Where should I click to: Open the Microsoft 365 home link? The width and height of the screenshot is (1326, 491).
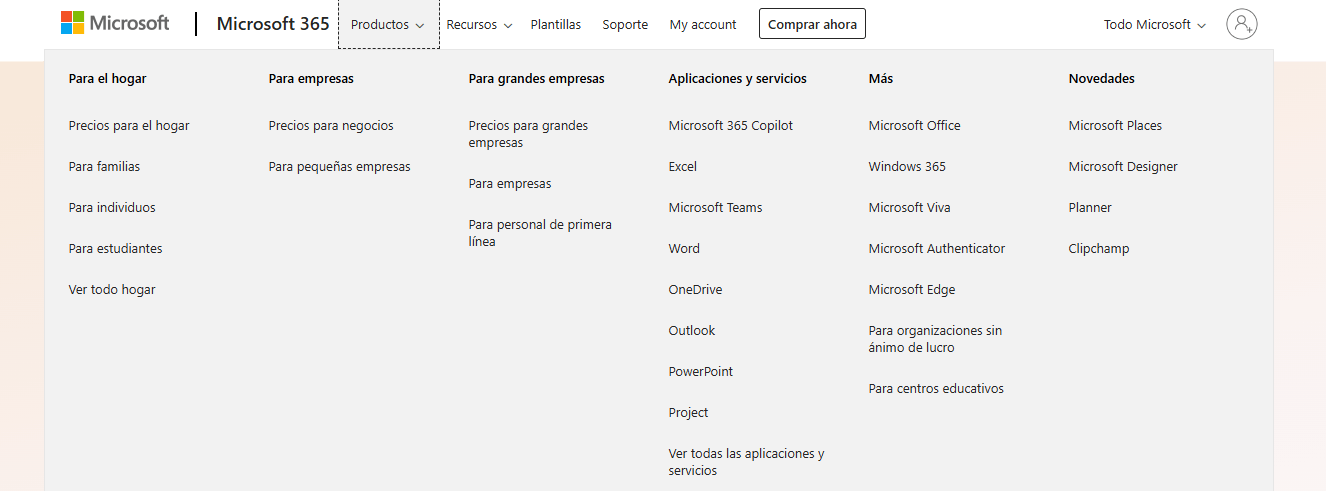273,24
